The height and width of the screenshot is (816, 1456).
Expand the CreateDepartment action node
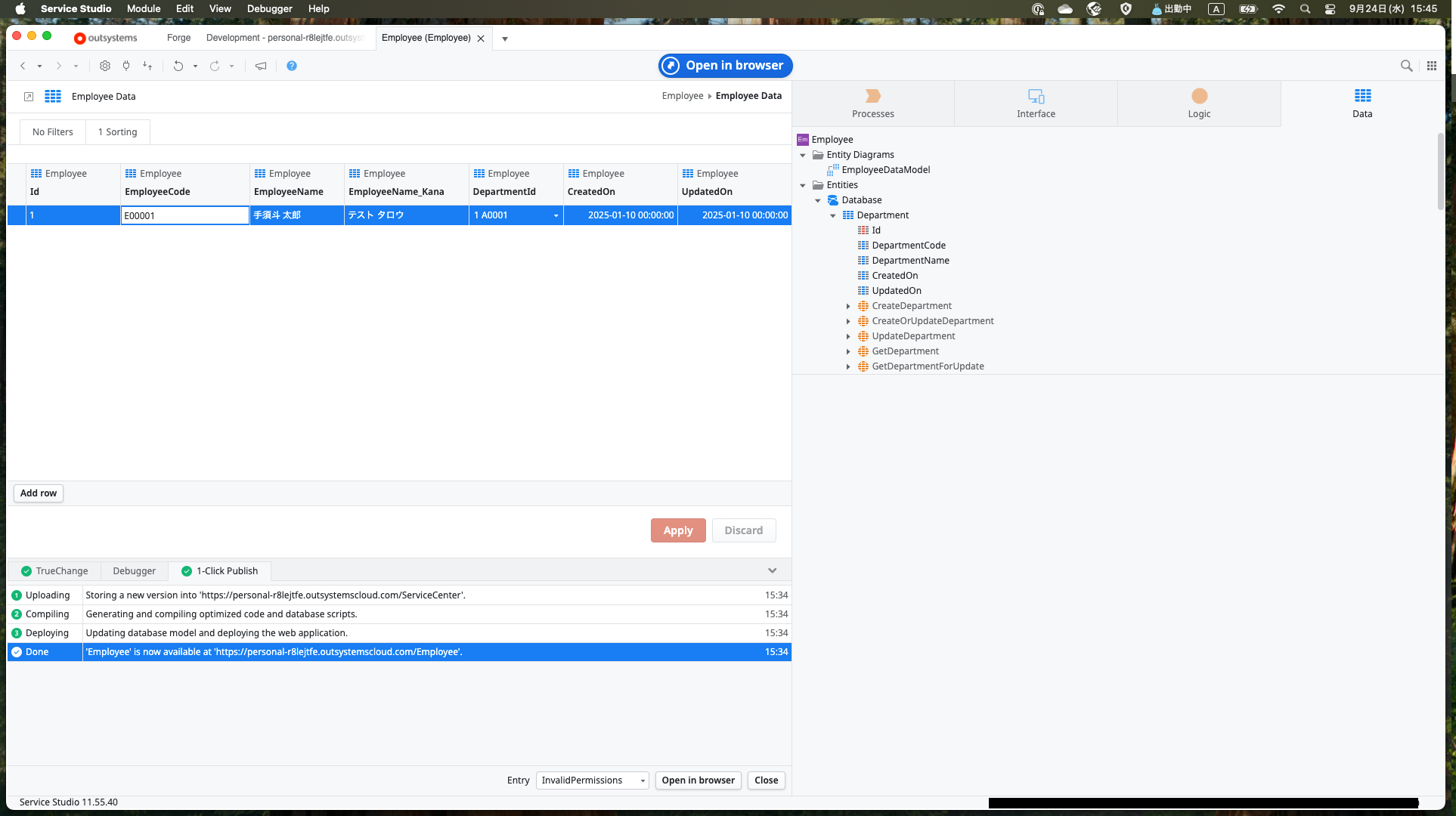click(848, 306)
